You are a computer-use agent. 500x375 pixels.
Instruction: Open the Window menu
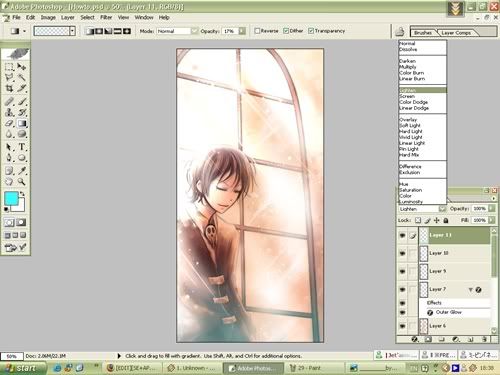pos(144,17)
